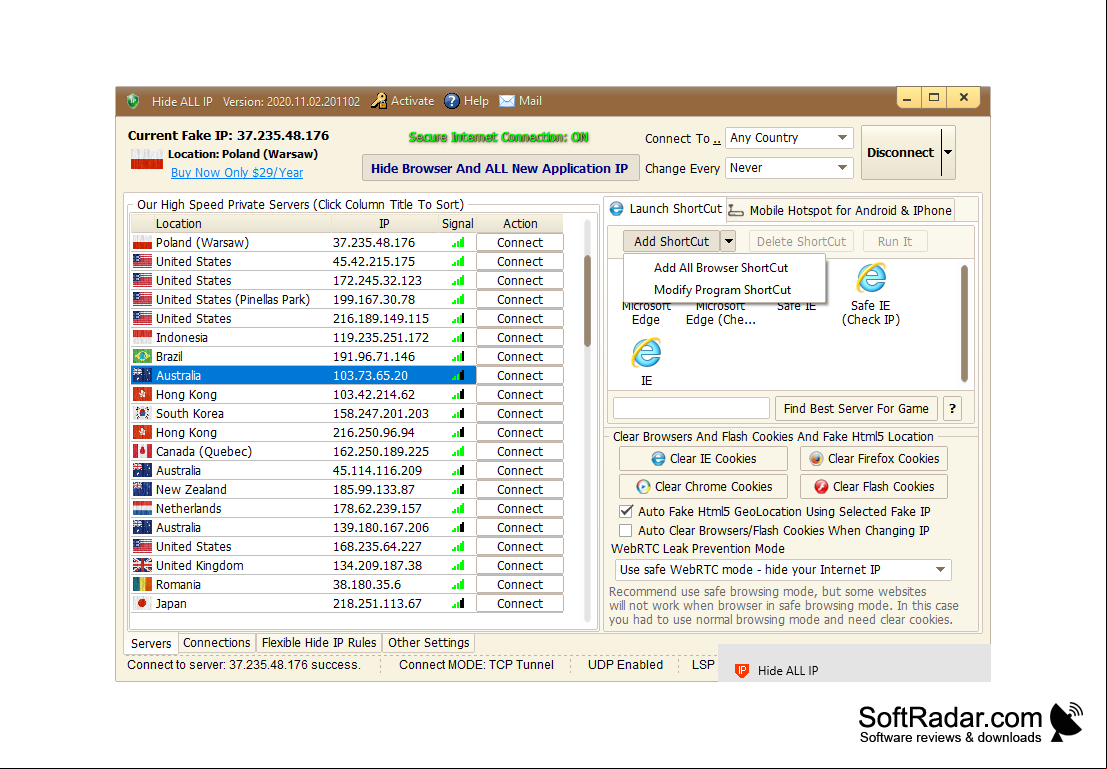The height and width of the screenshot is (769, 1107).
Task: Click the server list vertical scrollbar thumb
Action: [587, 301]
